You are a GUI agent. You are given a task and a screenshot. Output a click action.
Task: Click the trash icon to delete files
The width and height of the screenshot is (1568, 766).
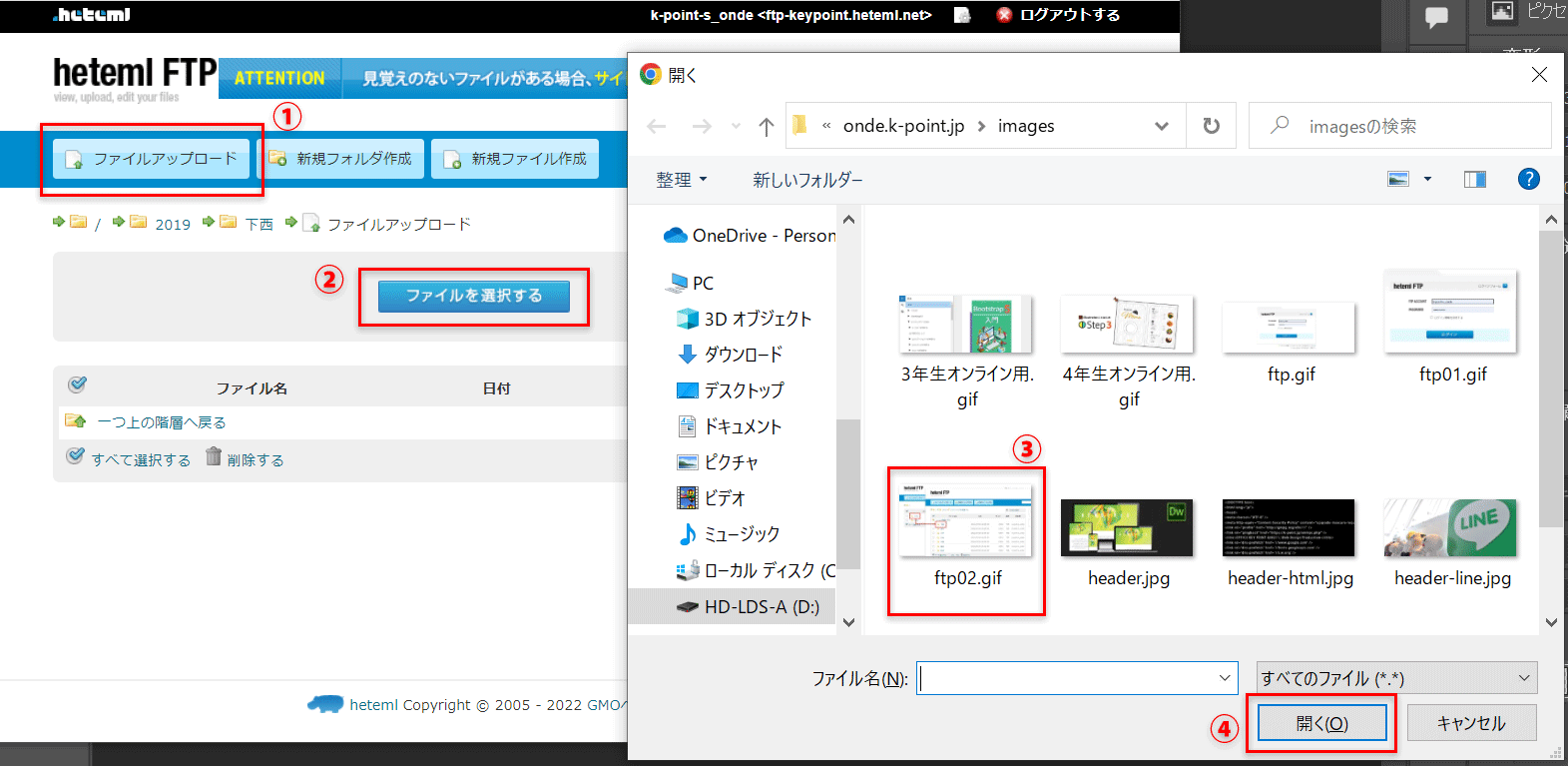214,456
